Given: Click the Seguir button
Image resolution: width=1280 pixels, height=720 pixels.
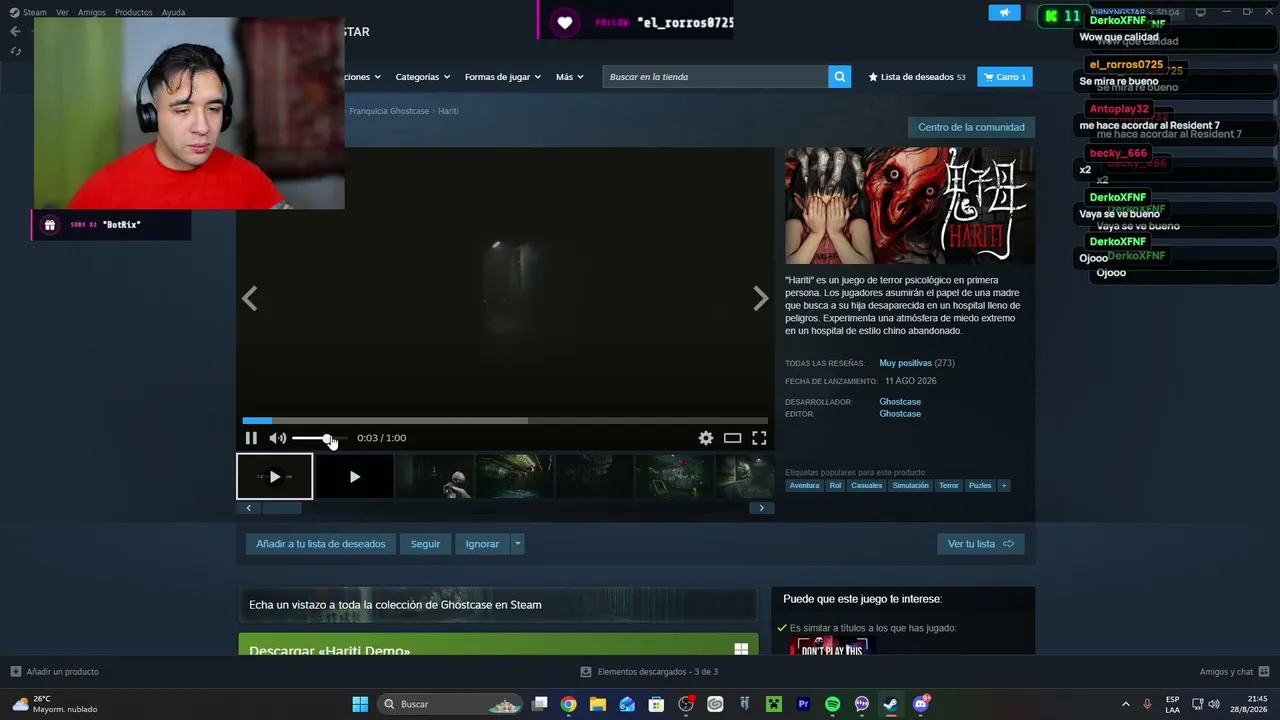Looking at the screenshot, I should pos(425,544).
